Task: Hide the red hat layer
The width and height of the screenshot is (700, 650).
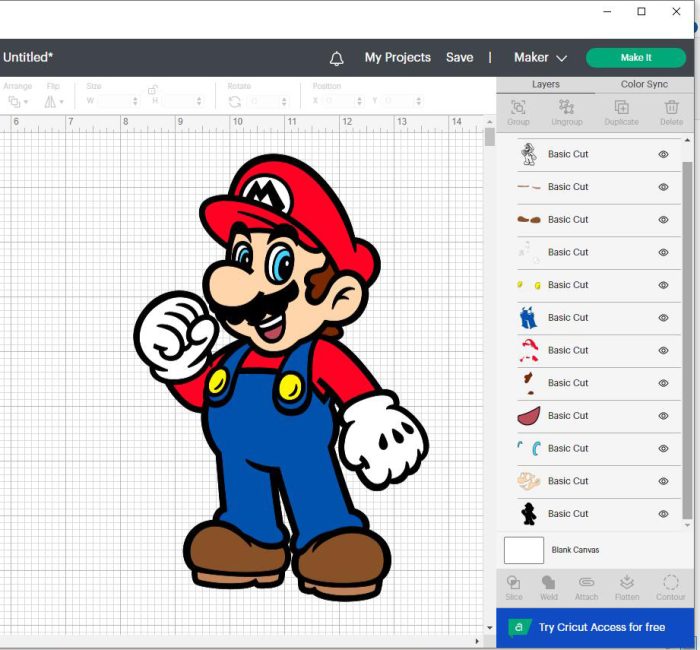Action: point(663,350)
